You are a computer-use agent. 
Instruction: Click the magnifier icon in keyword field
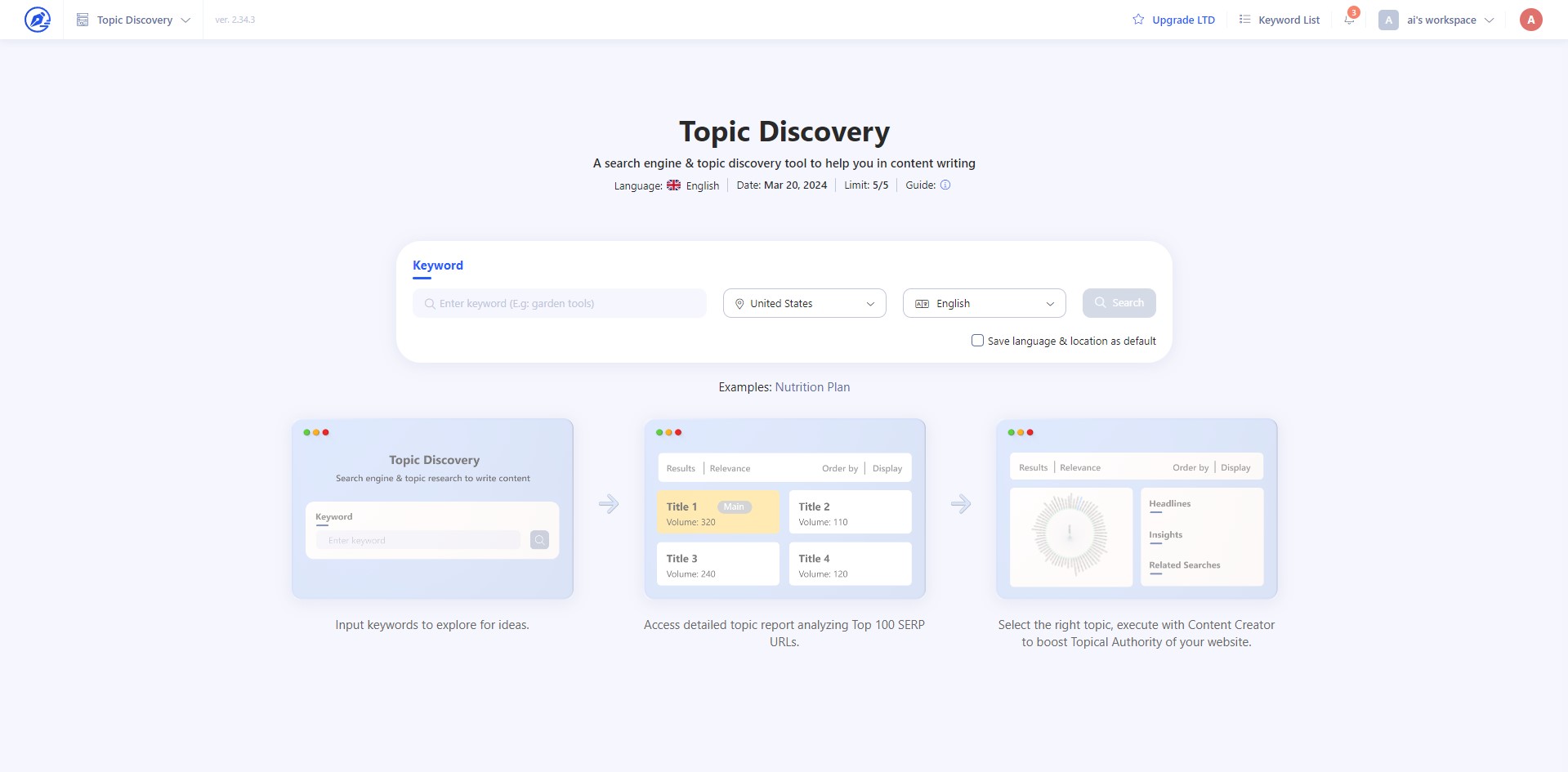[x=430, y=304]
